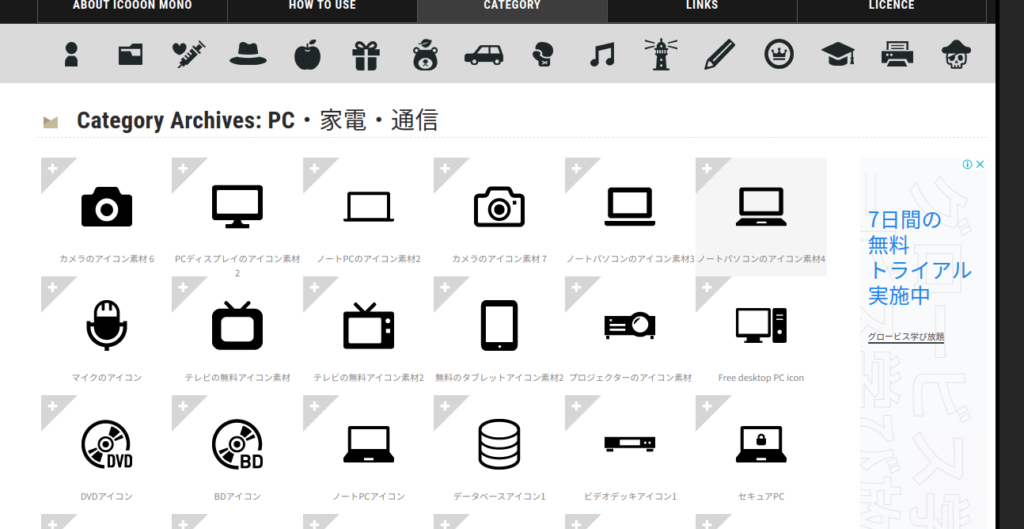This screenshot has width=1024, height=529.
Task: Open the カメラのアイコン素材 7 camera icon
Action: click(x=500, y=206)
